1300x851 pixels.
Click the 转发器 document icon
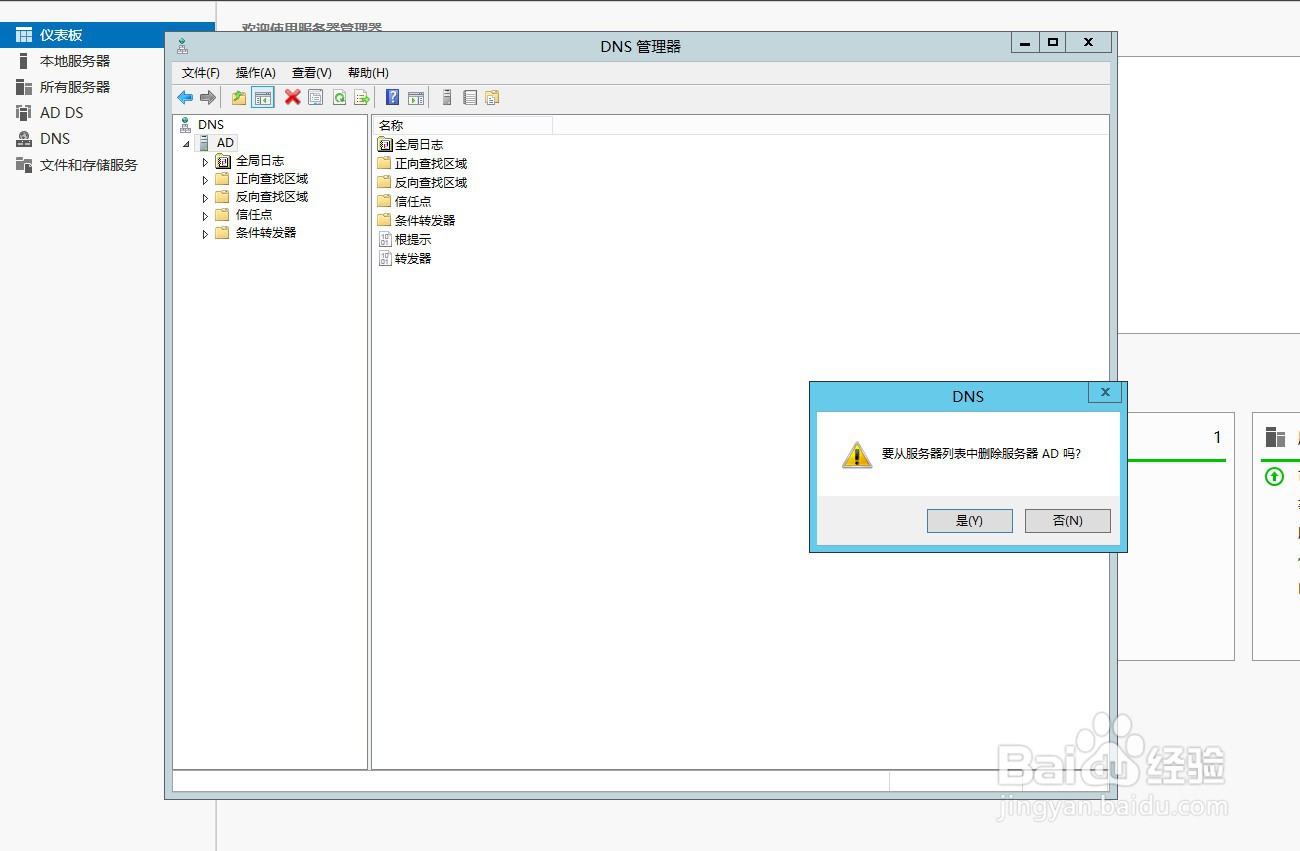click(x=385, y=258)
